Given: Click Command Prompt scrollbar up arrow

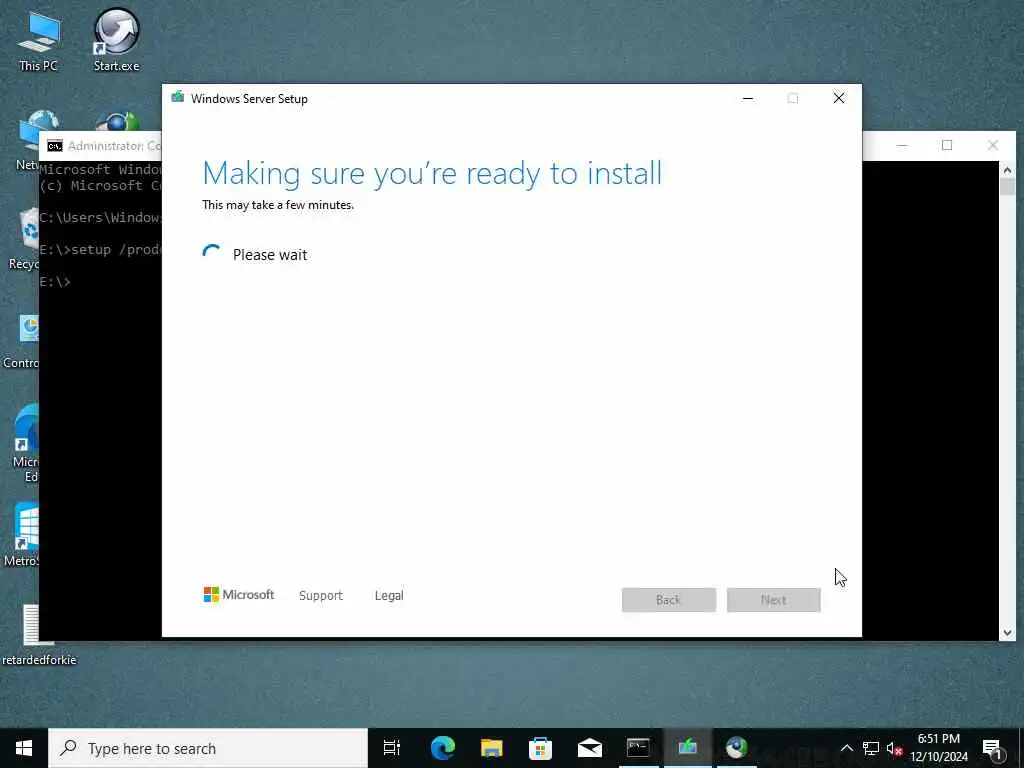Looking at the screenshot, I should point(1007,170).
